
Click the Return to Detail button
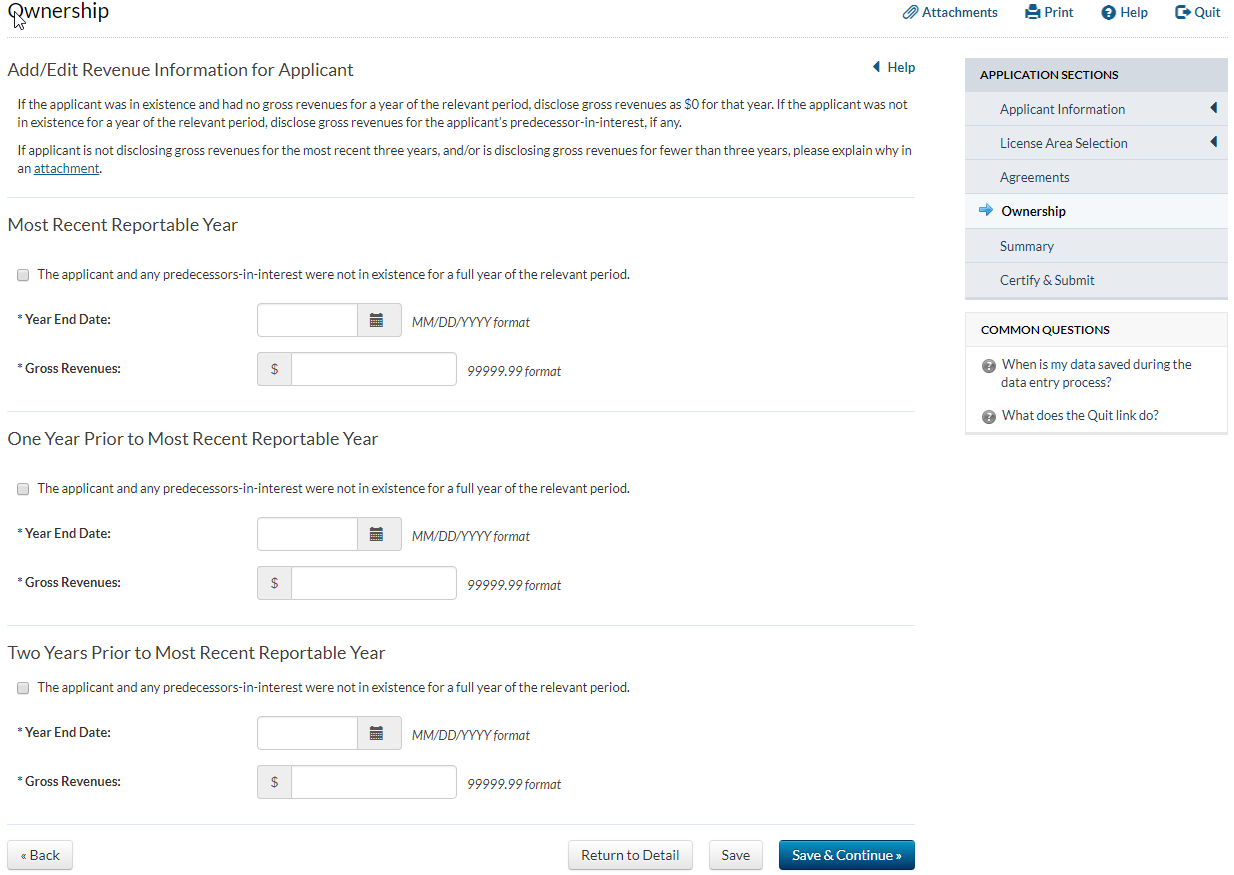tap(630, 856)
